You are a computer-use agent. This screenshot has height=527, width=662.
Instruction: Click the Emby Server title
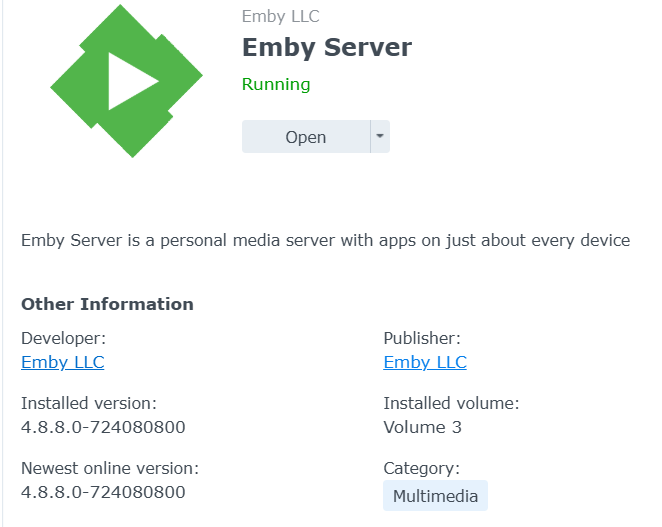[327, 47]
